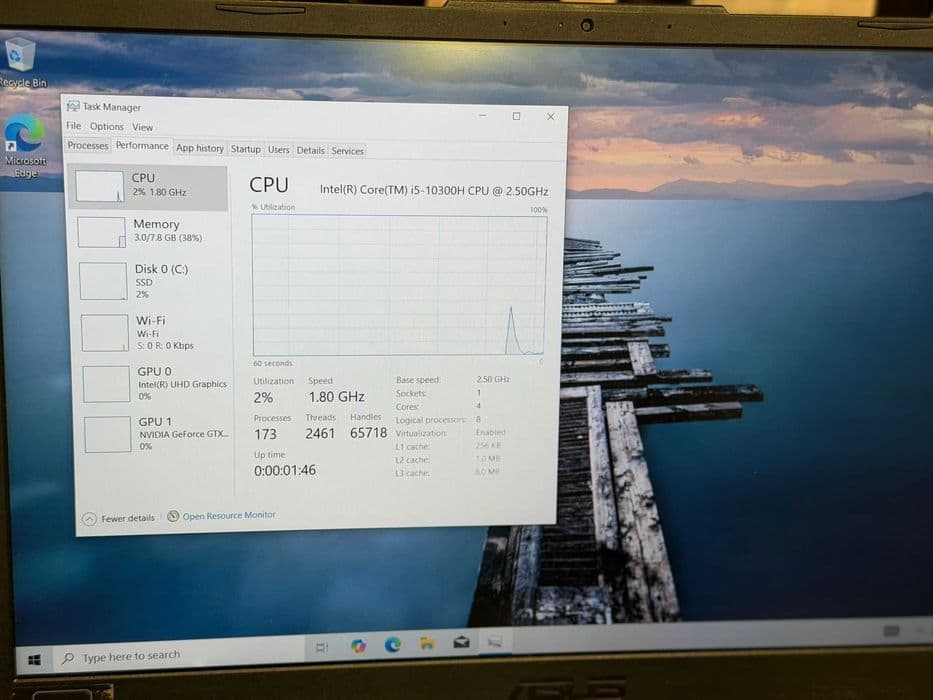Viewport: 933px width, 700px height.
Task: Open the Windows Start menu
Action: (35, 660)
